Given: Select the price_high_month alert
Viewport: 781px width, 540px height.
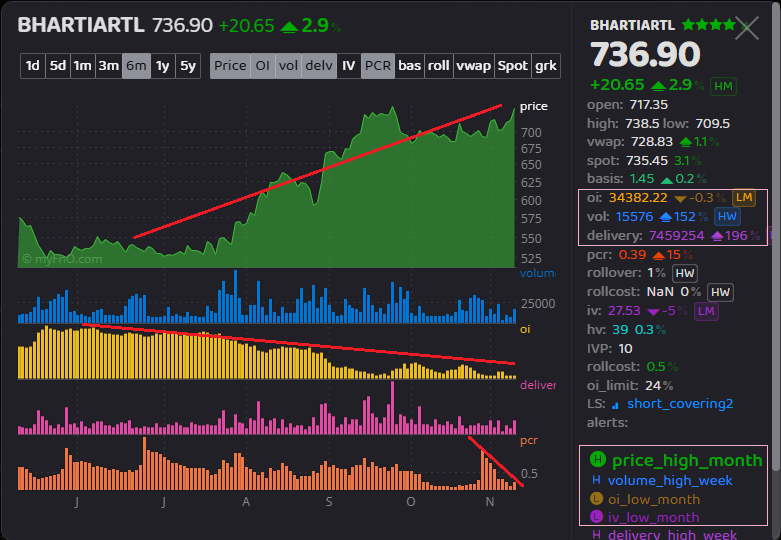Looking at the screenshot, I should tap(687, 460).
